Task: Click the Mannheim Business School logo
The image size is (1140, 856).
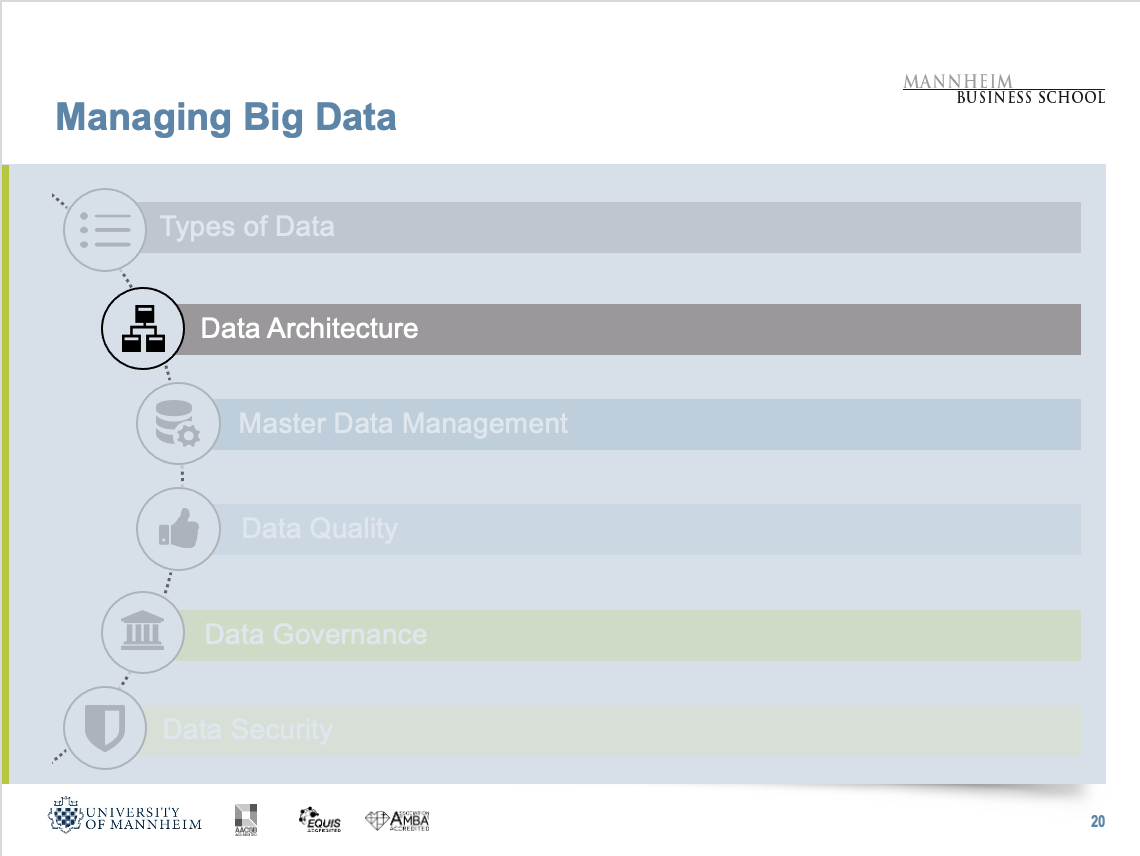Action: tap(1004, 89)
